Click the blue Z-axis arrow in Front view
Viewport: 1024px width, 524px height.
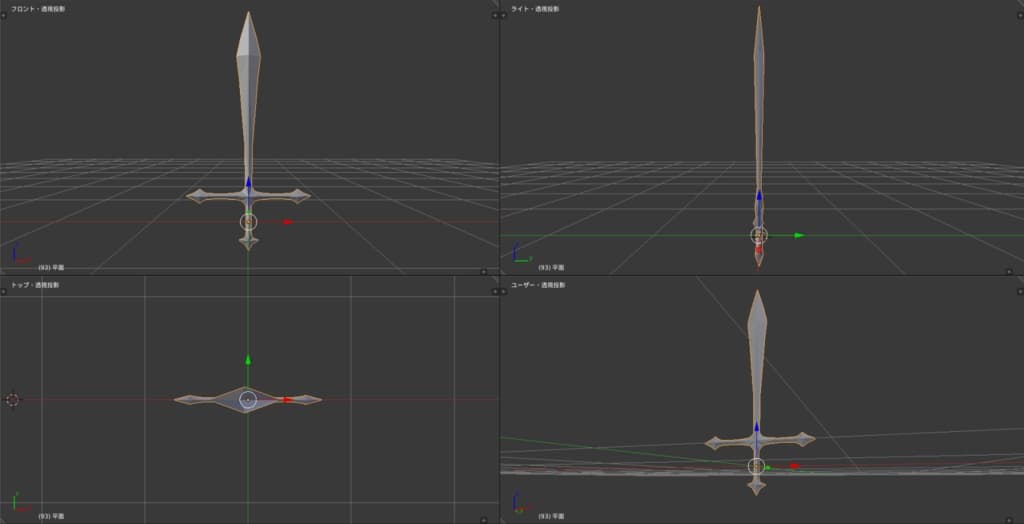[248, 182]
